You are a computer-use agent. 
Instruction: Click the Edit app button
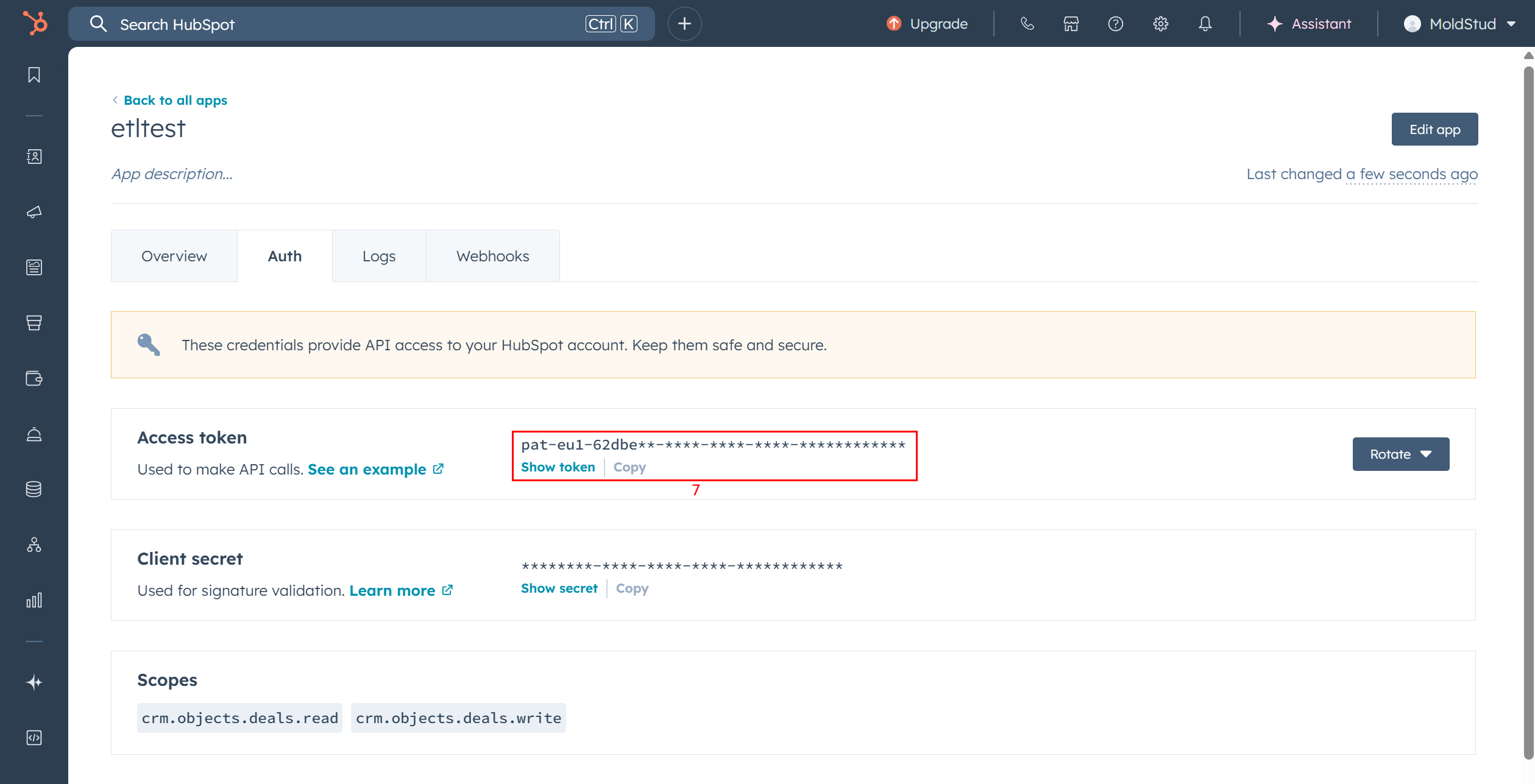(1434, 129)
